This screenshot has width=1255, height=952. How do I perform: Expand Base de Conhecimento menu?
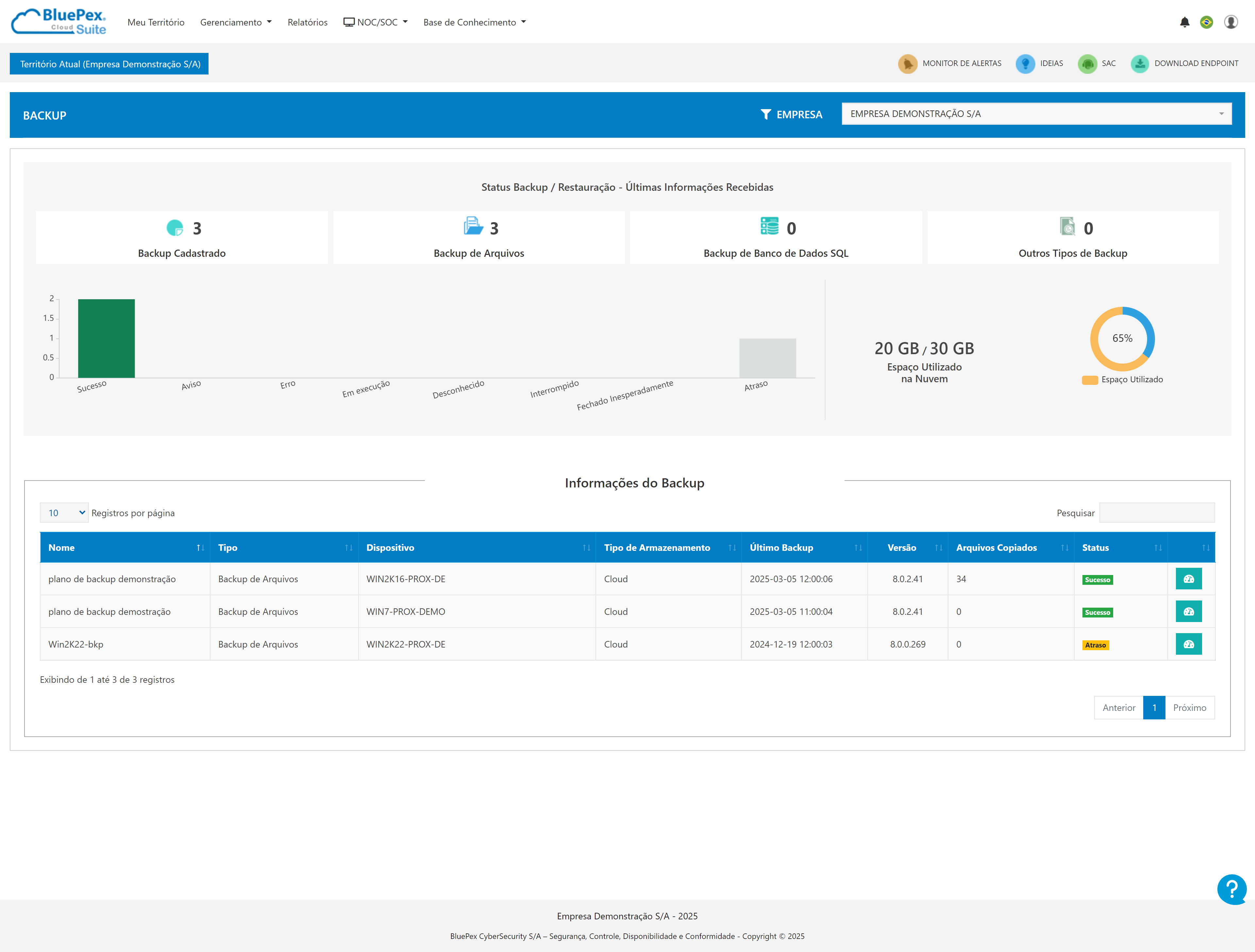click(x=474, y=22)
